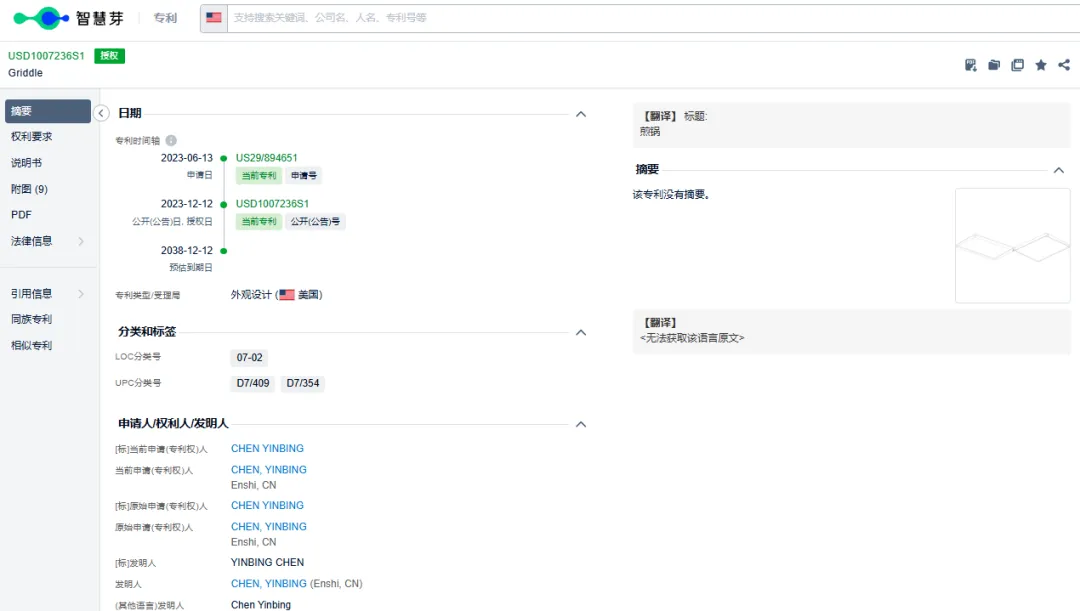This screenshot has height=611, width=1080.
Task: Click the 专利 label in the header
Action: click(165, 18)
